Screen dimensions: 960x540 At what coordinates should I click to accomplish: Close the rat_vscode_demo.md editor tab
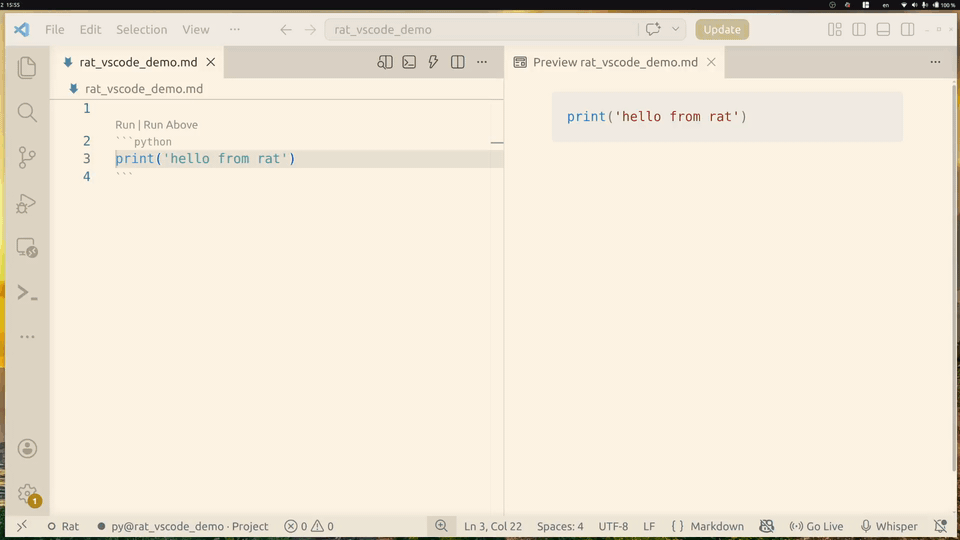211,62
